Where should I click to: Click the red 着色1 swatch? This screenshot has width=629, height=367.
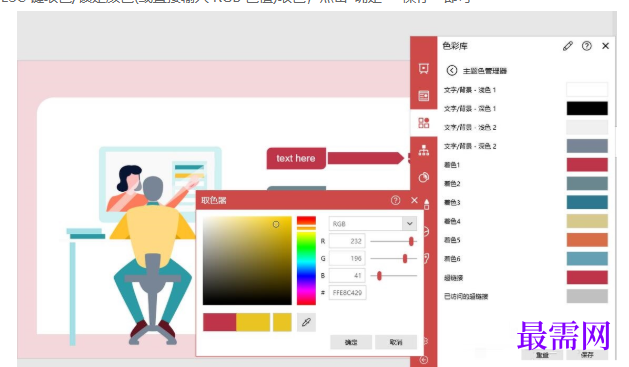tap(587, 165)
